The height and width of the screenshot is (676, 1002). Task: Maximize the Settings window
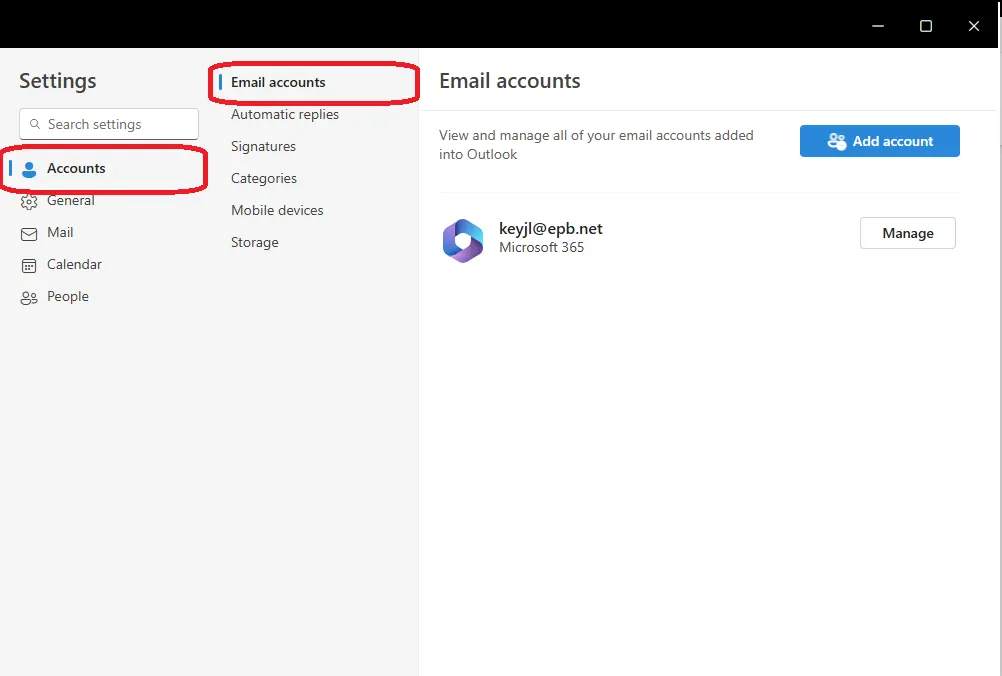926,26
